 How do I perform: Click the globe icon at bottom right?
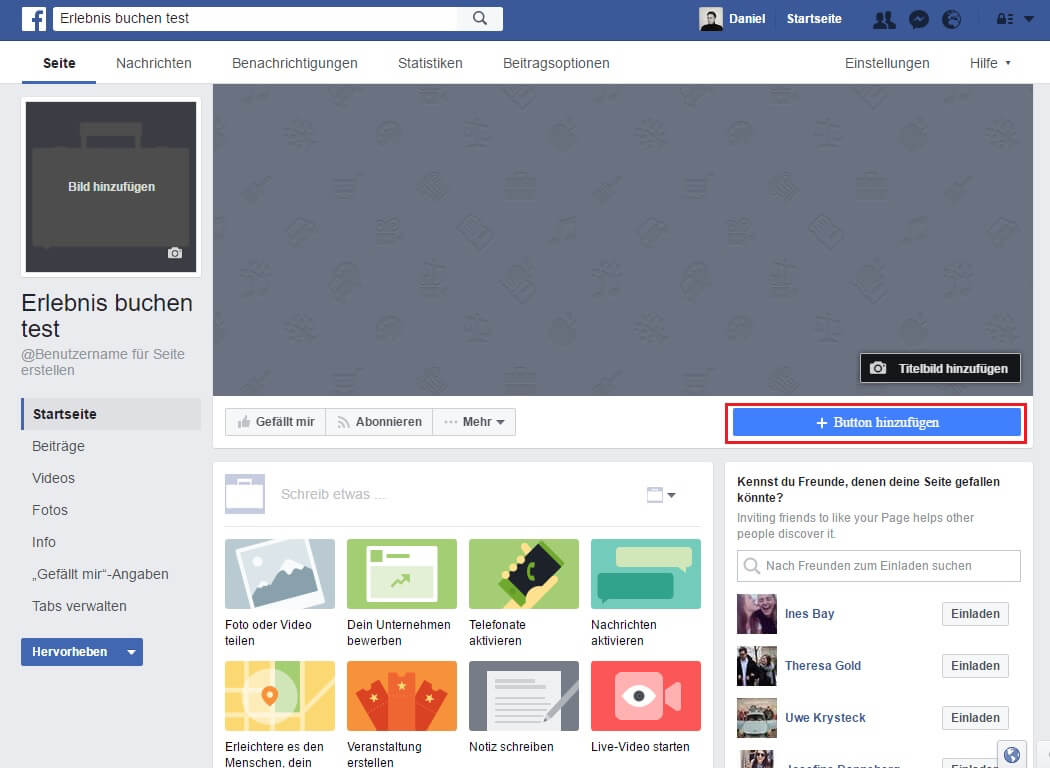click(1012, 755)
